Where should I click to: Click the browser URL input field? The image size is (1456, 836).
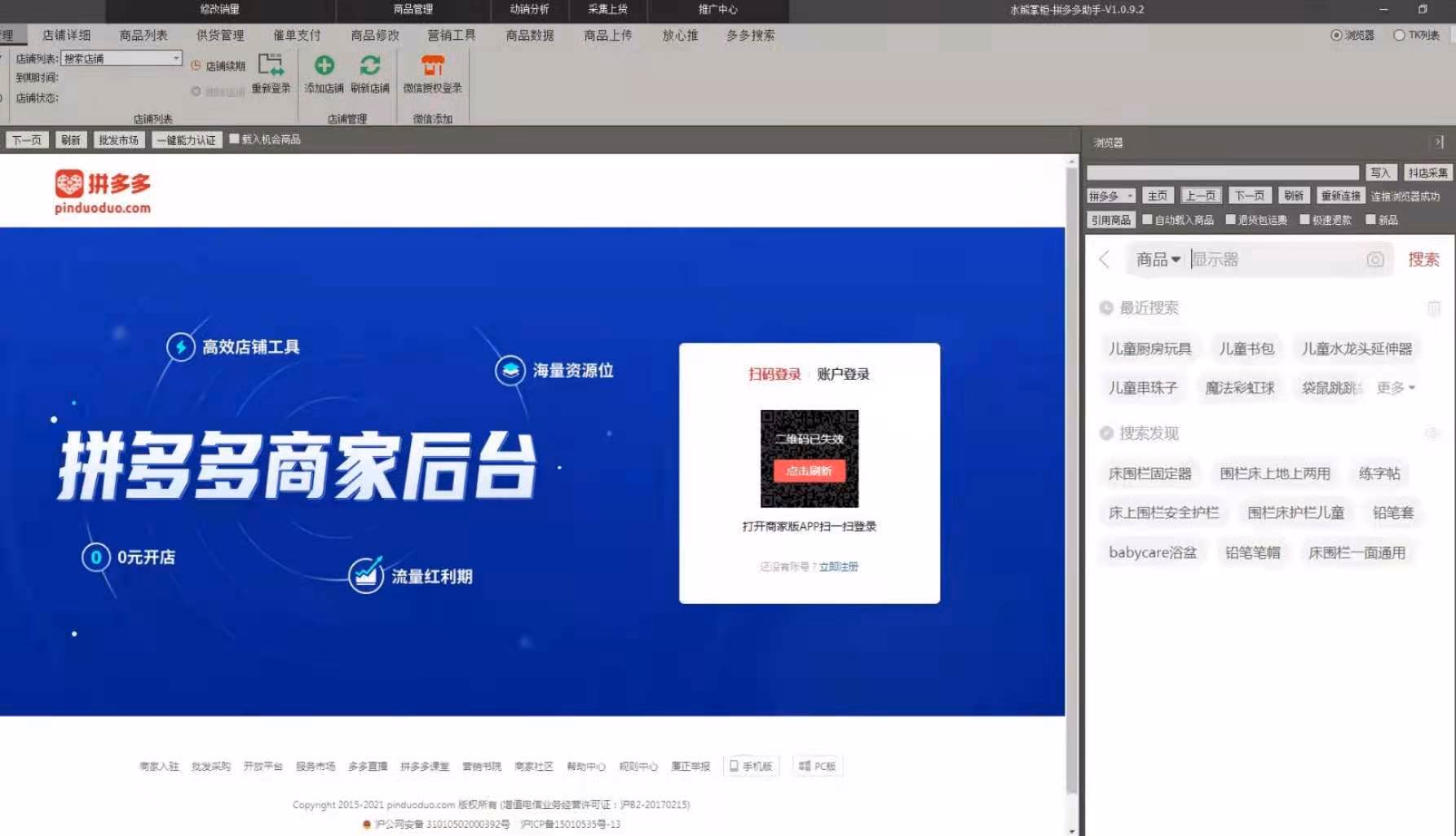pos(1223,173)
